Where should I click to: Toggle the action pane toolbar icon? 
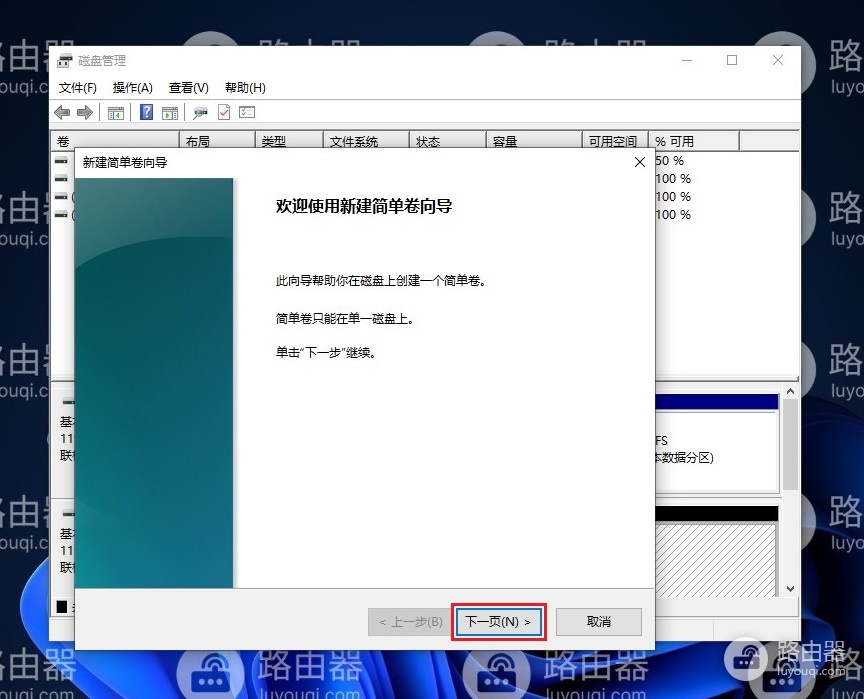point(170,113)
